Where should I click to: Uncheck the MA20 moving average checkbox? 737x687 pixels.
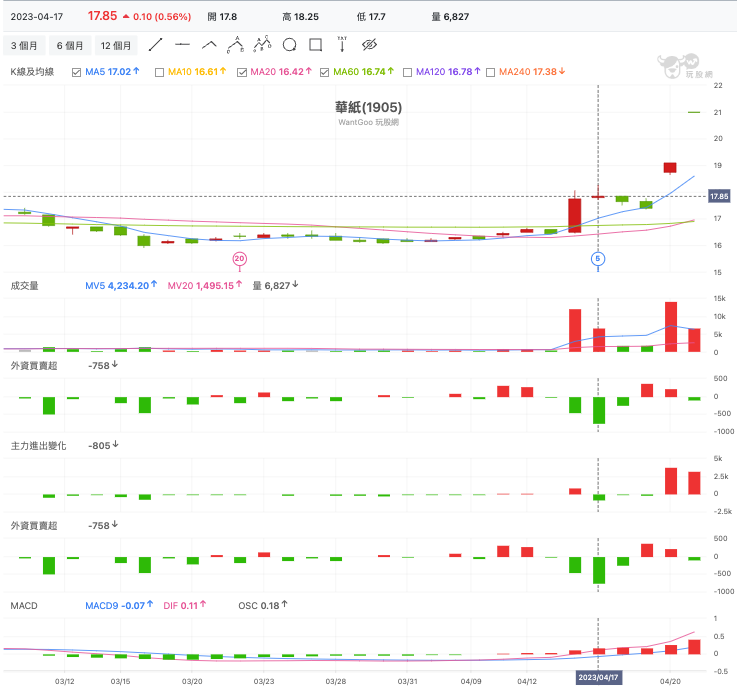point(242,72)
